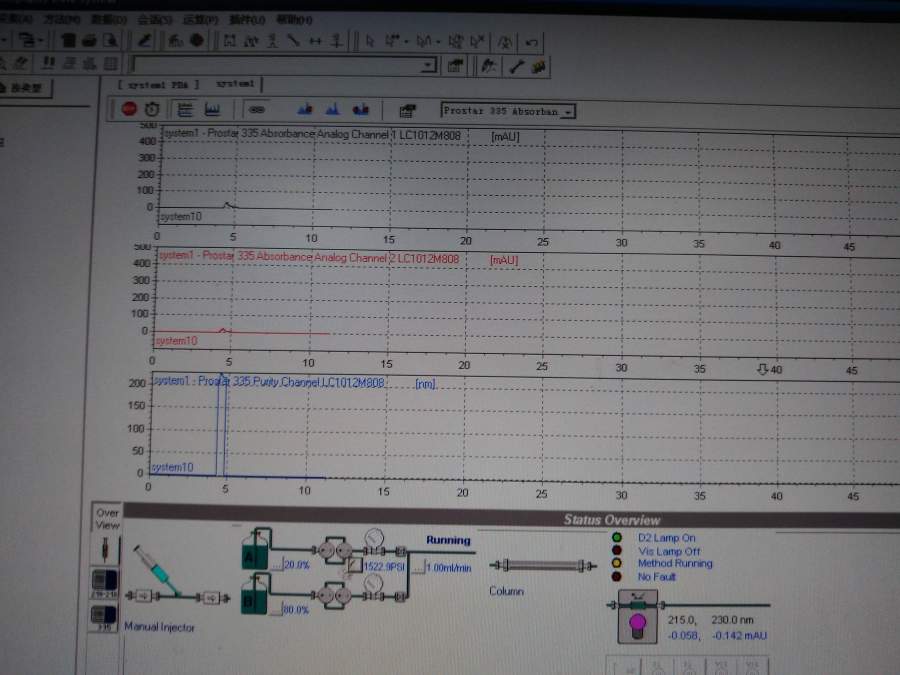Click the chain link icon in acquisition toolbar
Screen dimensions: 900x675
(x=257, y=109)
